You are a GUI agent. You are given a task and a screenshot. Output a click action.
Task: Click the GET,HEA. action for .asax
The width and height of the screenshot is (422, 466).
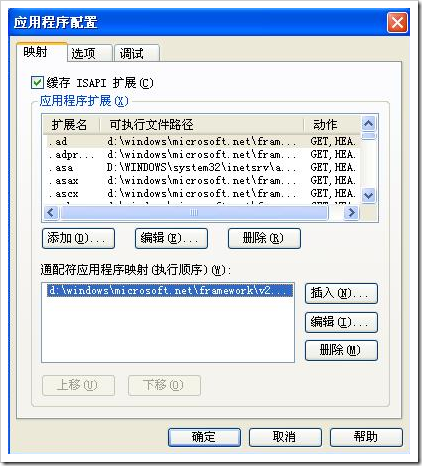coord(333,180)
